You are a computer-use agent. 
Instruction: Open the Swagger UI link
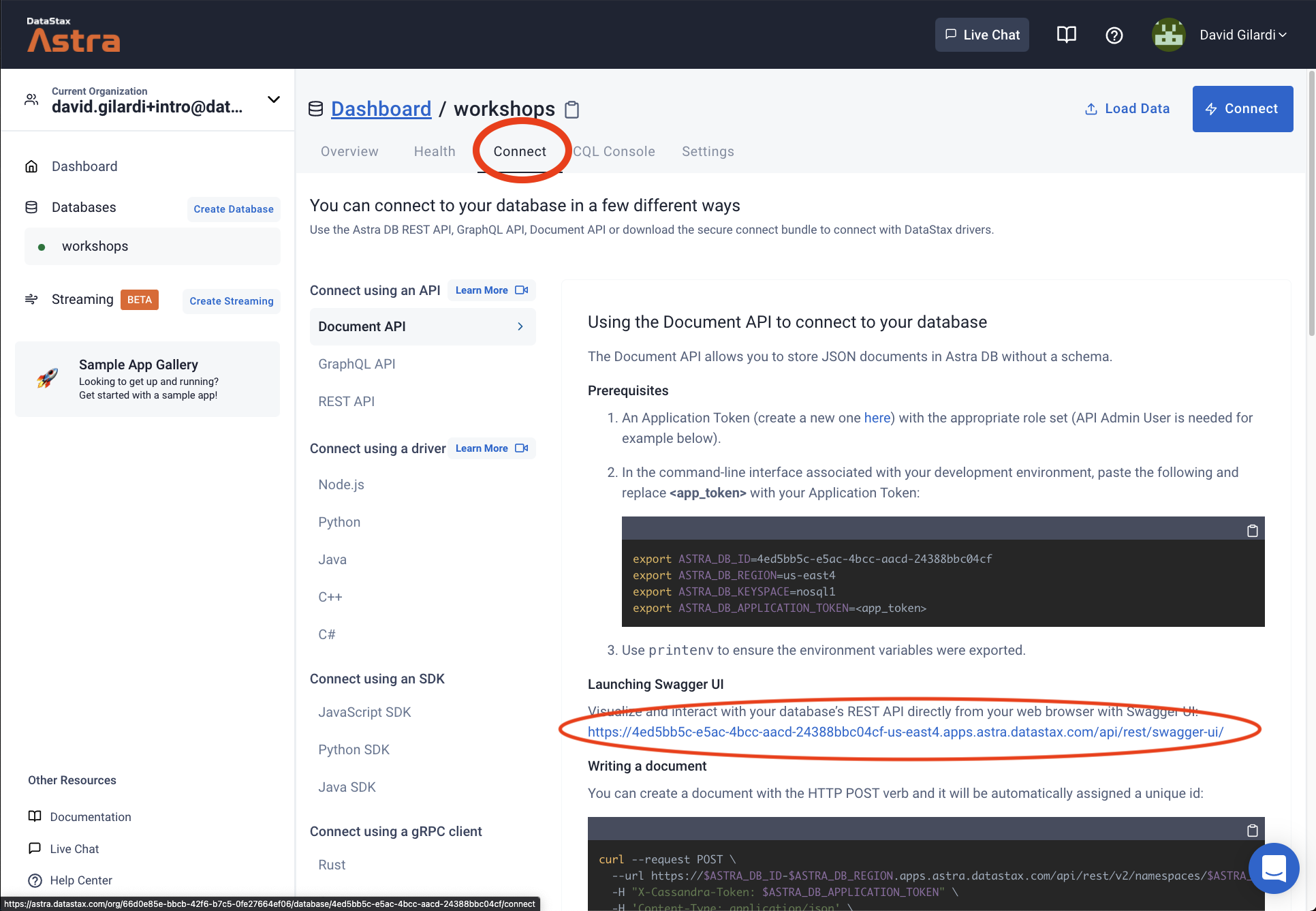click(905, 732)
